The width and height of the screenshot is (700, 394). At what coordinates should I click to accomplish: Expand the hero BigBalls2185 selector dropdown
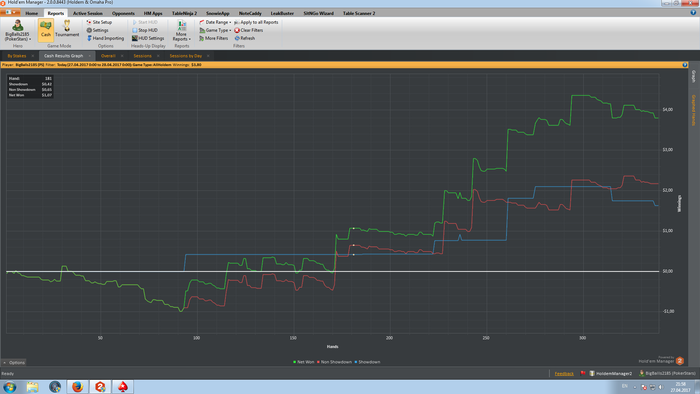pyautogui.click(x=18, y=30)
